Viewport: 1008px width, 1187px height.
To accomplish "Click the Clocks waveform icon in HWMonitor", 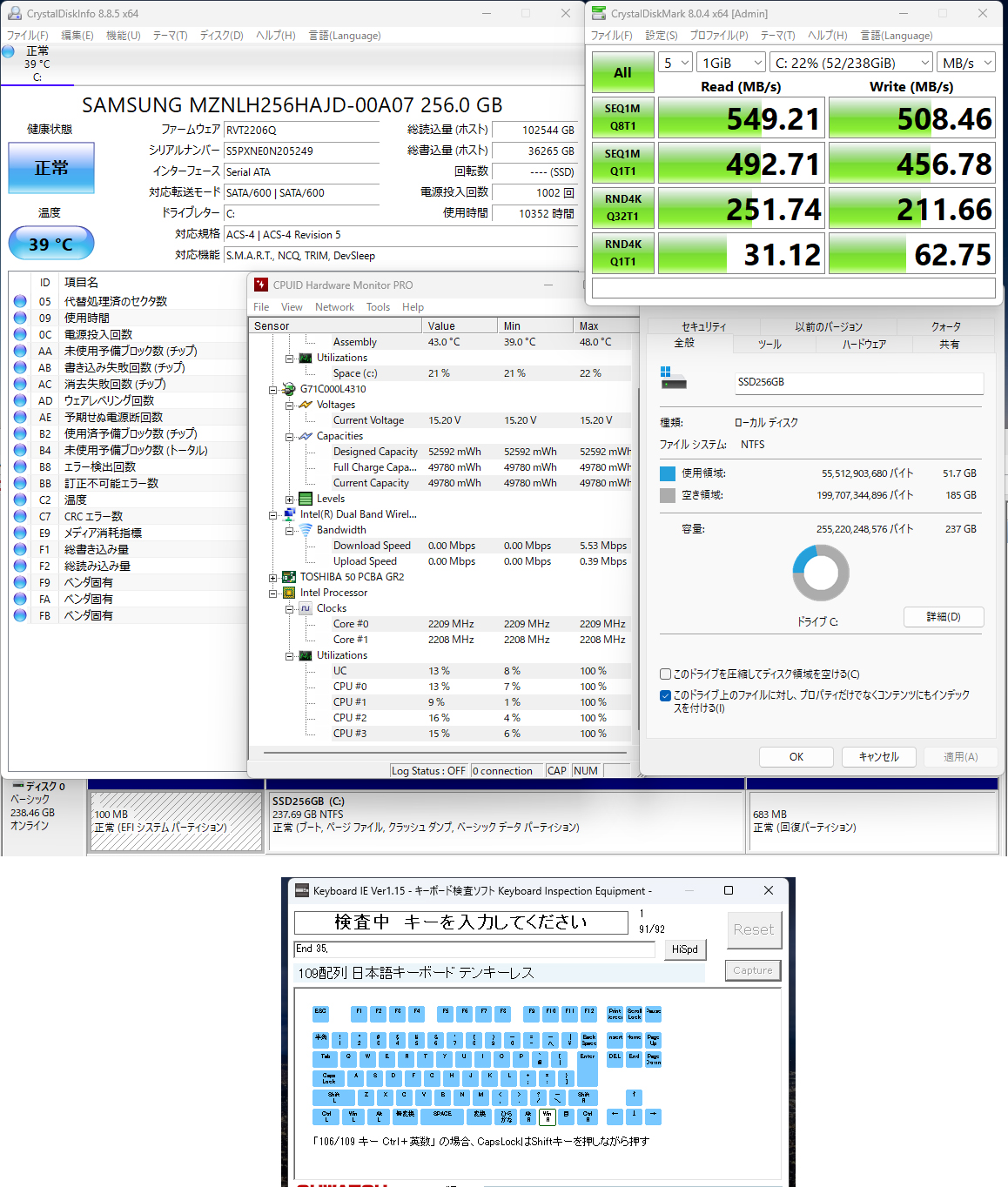I will (x=306, y=608).
